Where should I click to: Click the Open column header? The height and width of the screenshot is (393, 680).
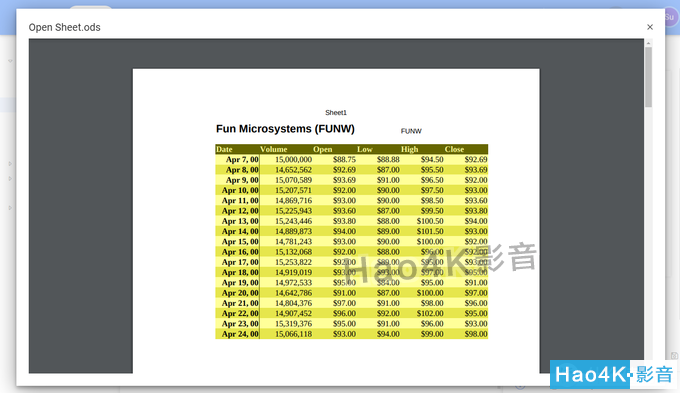point(323,149)
